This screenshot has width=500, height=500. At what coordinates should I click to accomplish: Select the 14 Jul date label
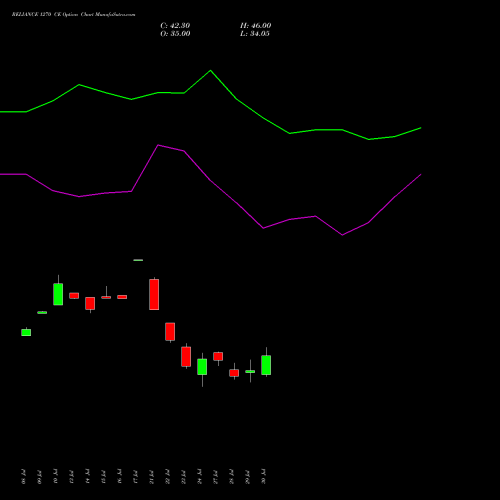coord(87,477)
